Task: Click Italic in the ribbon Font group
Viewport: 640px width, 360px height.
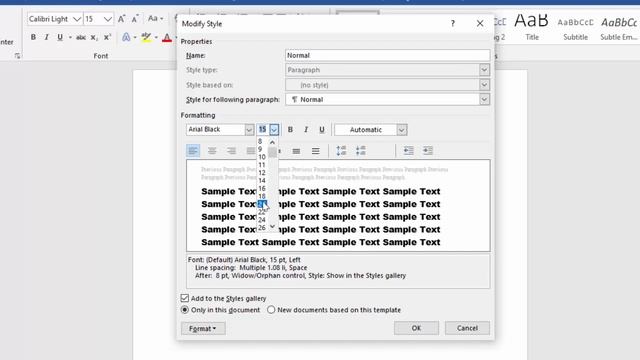Action: (47, 37)
